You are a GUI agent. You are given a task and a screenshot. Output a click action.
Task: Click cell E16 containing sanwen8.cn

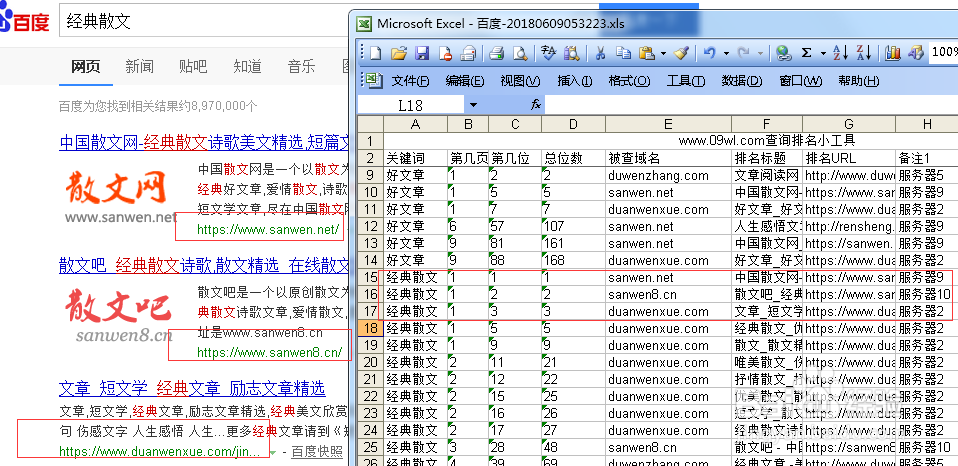(x=668, y=294)
